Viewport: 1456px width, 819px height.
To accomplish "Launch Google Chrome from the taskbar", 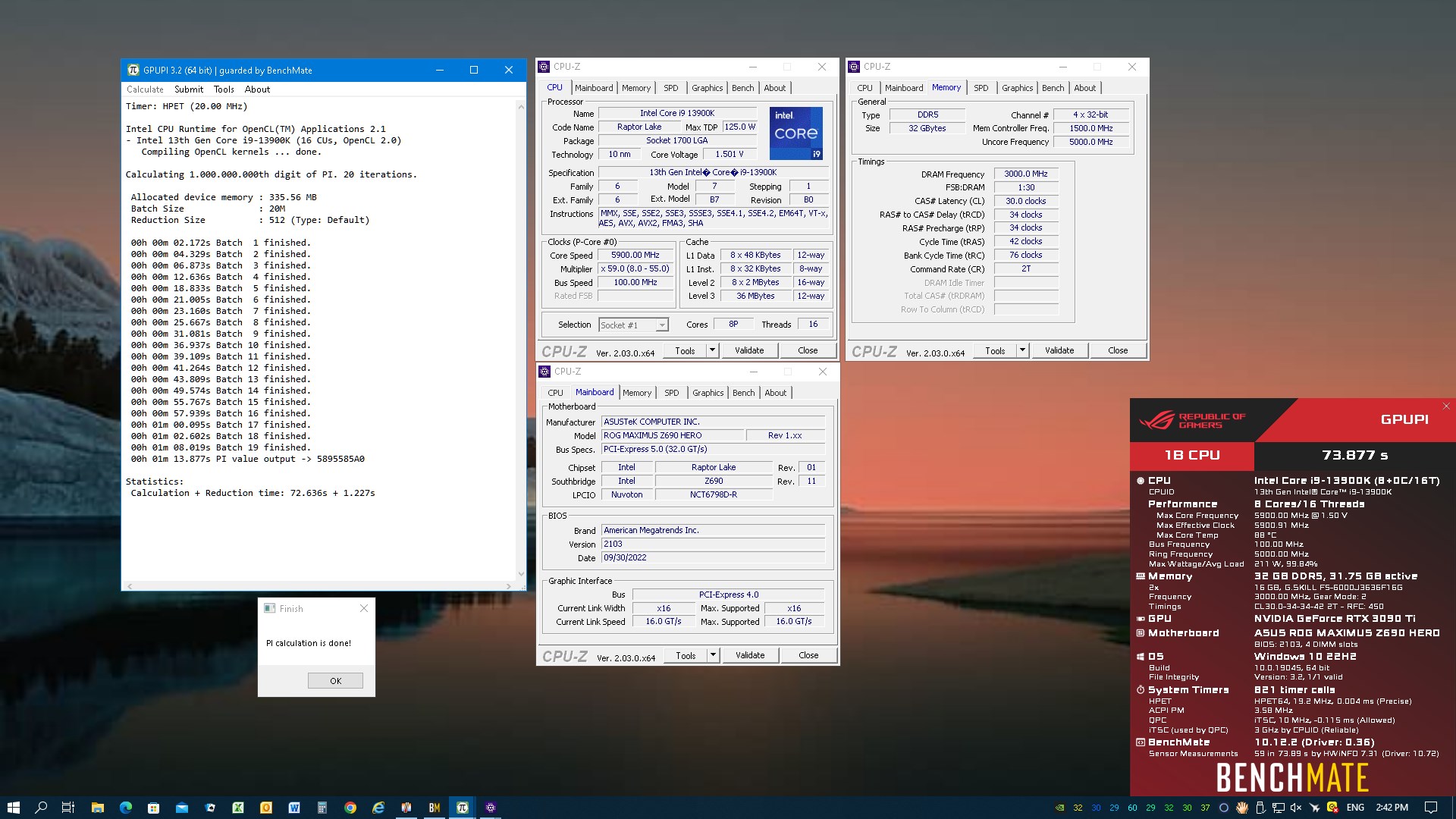I will [350, 808].
